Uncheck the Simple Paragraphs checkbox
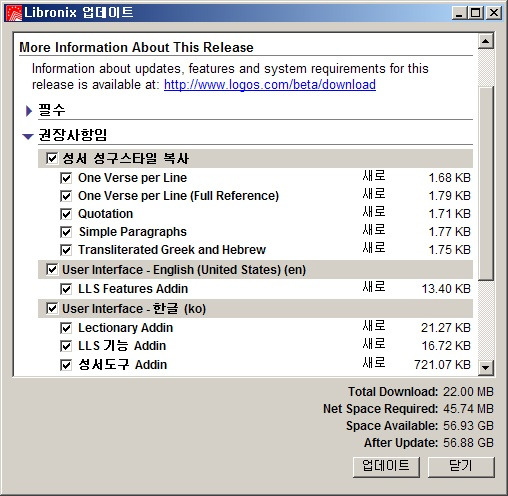 tap(66, 232)
